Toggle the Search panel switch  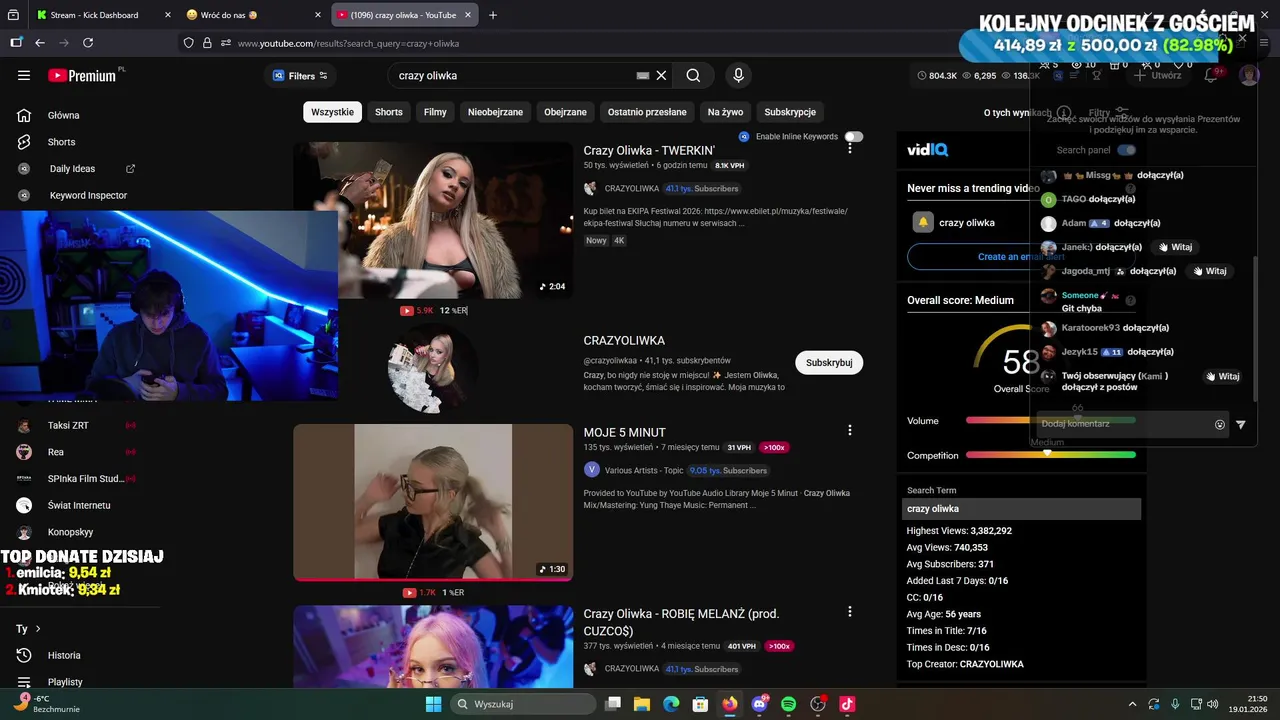[x=1127, y=150]
